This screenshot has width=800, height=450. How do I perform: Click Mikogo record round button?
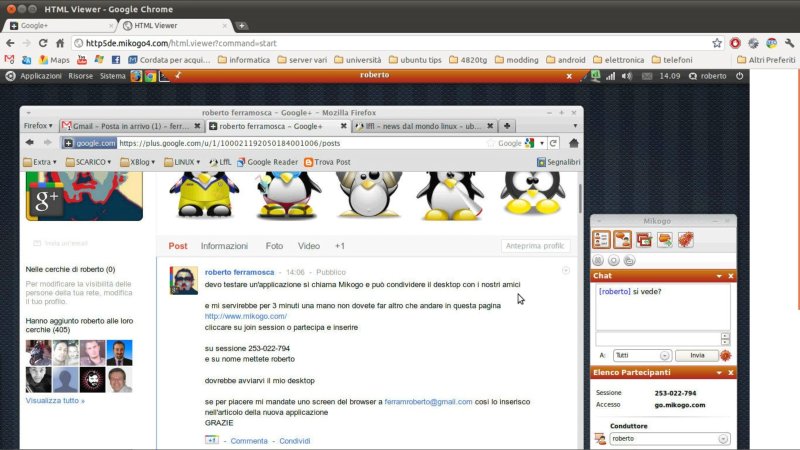point(614,260)
